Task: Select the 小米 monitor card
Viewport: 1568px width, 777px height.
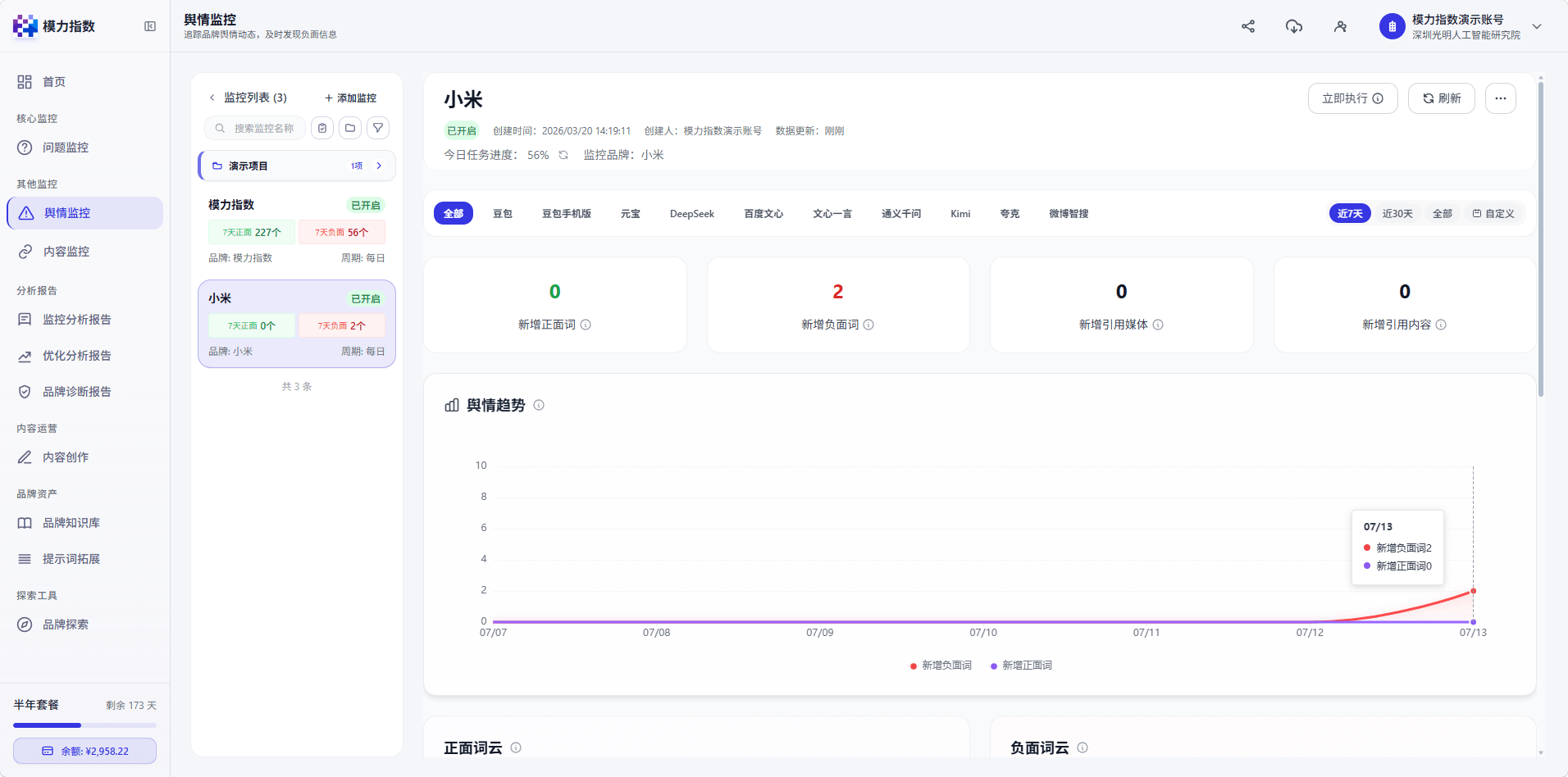Action: tap(297, 324)
